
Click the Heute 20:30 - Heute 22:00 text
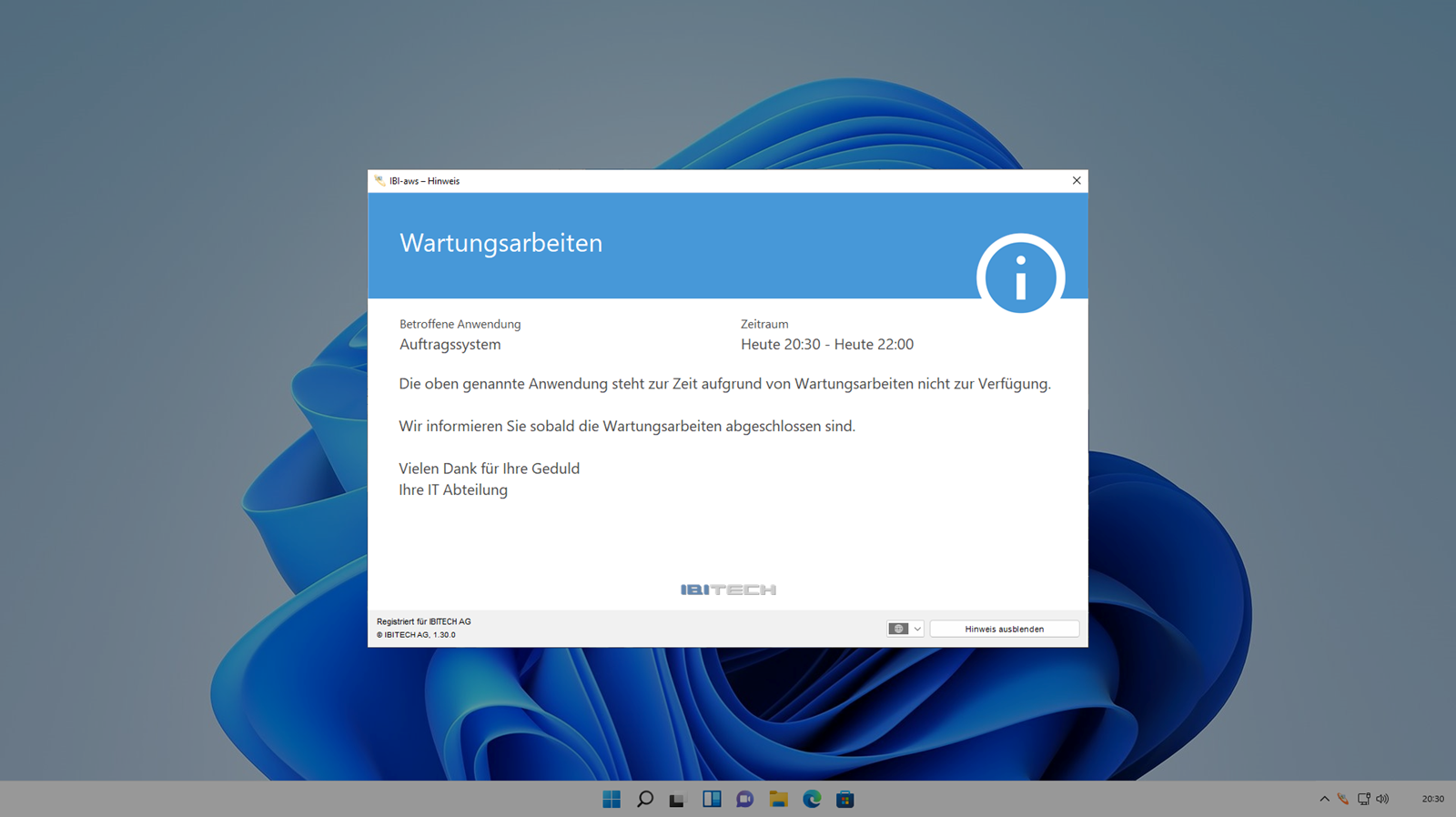pos(827,345)
